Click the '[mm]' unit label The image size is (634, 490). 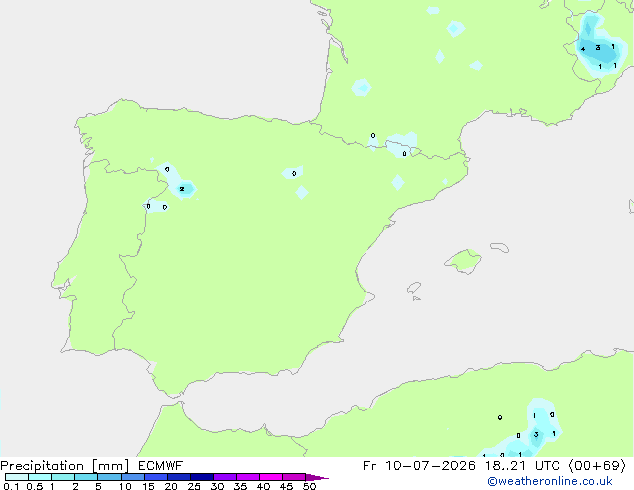(x=110, y=466)
